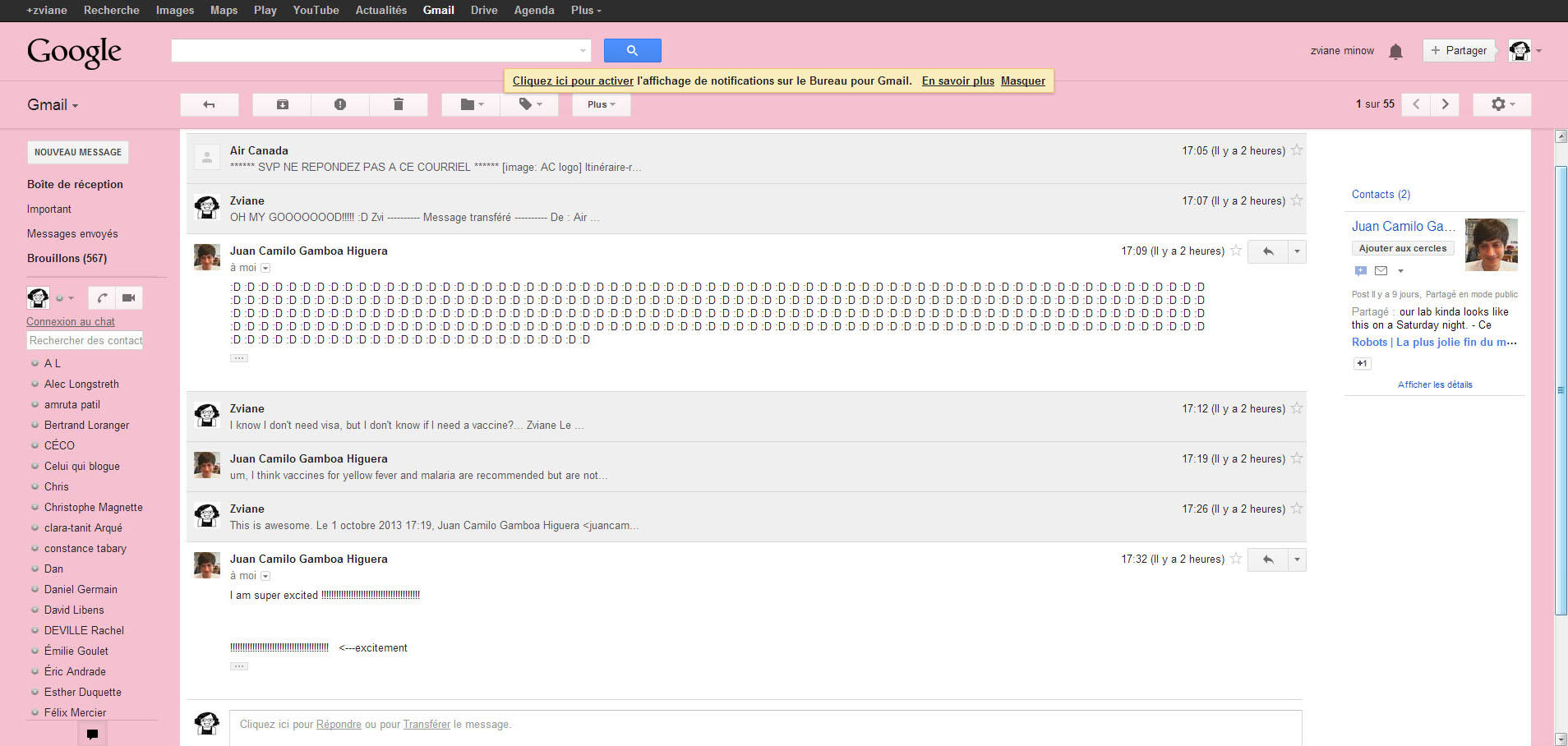The width and height of the screenshot is (1568, 746).
Task: Star the Air Canada message
Action: (x=1297, y=150)
